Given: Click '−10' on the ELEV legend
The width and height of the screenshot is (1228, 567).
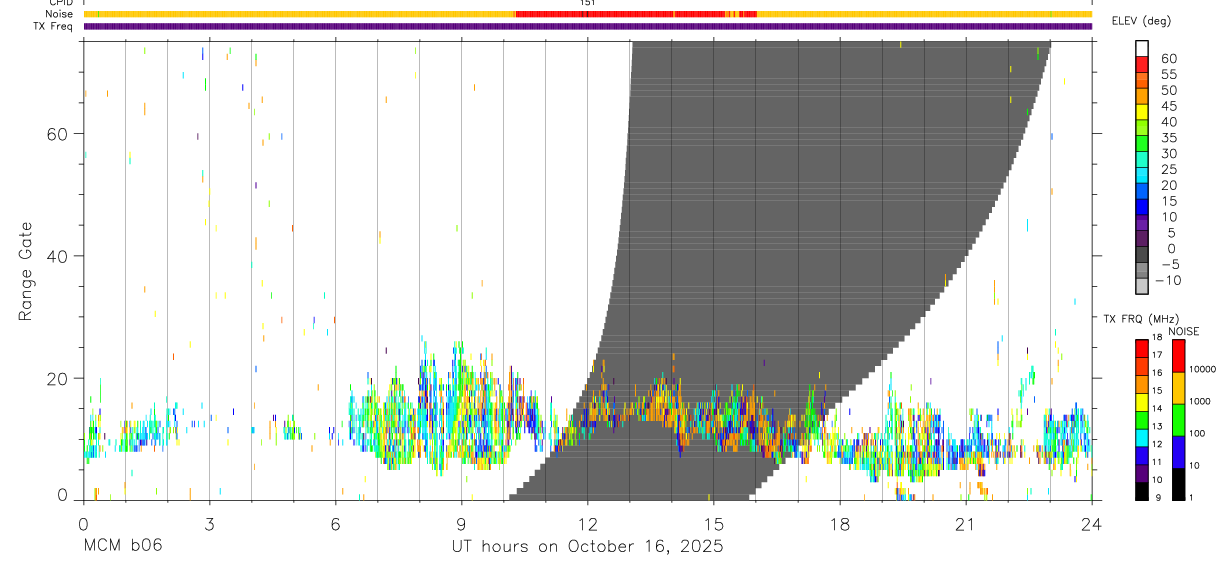Looking at the screenshot, I should (x=1167, y=280).
